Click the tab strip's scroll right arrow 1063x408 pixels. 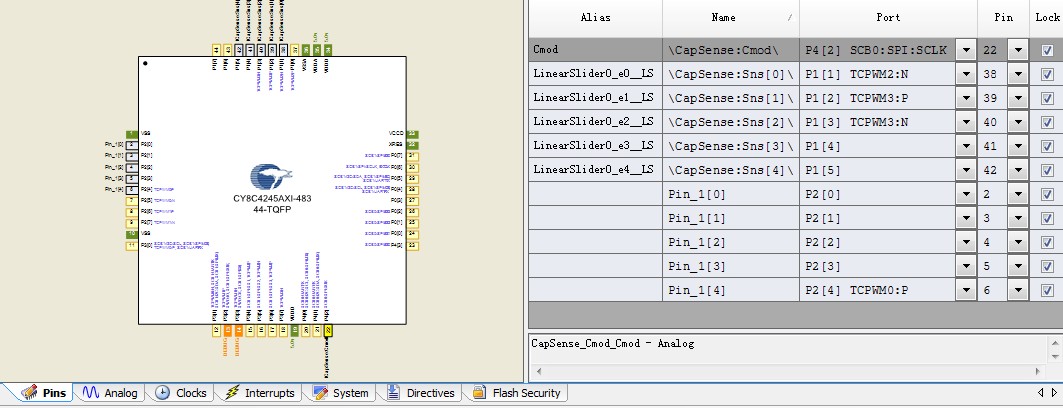pyautogui.click(x=1053, y=392)
